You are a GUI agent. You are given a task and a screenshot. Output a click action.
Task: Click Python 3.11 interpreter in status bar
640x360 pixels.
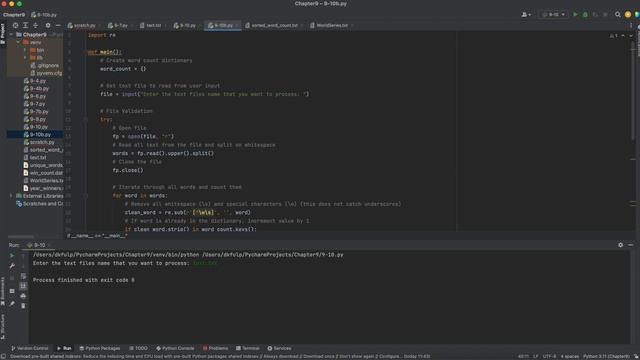606,357
